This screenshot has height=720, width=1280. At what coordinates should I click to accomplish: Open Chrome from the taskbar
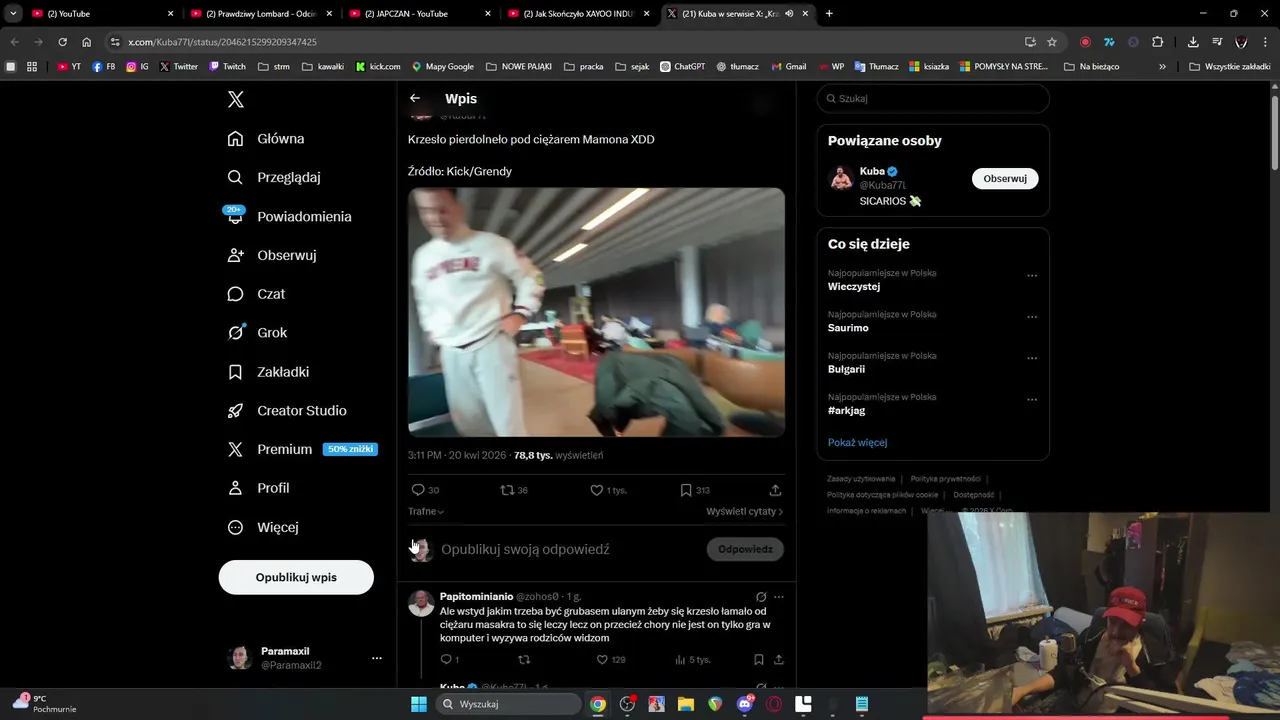click(598, 704)
